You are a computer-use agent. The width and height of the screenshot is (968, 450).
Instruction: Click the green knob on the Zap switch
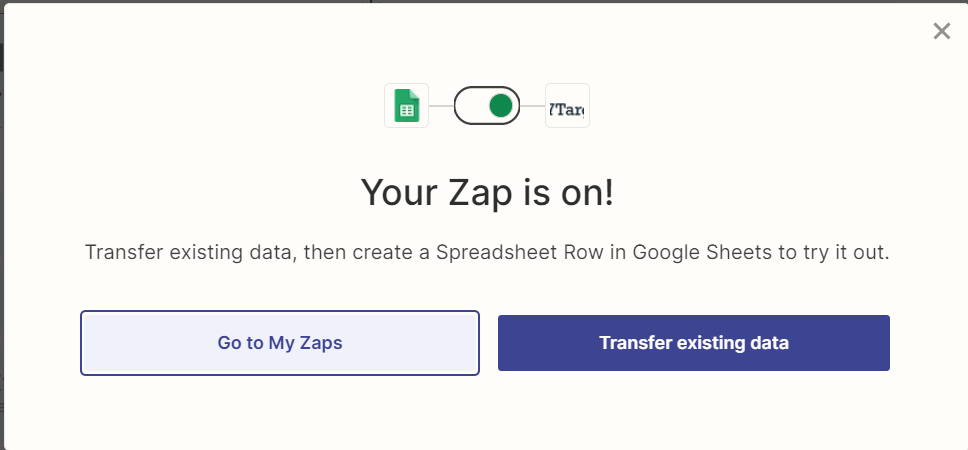pos(501,105)
